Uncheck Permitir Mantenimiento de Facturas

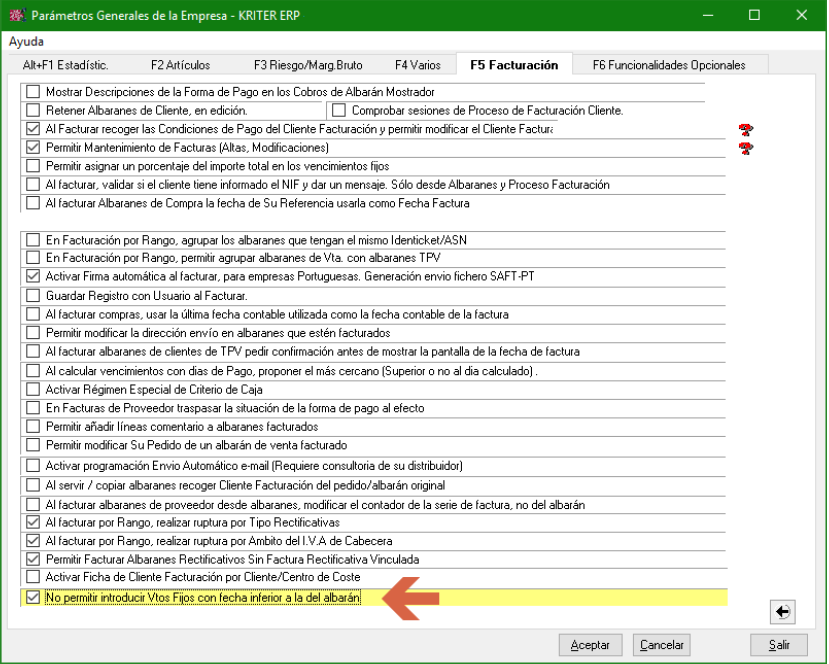(x=33, y=147)
